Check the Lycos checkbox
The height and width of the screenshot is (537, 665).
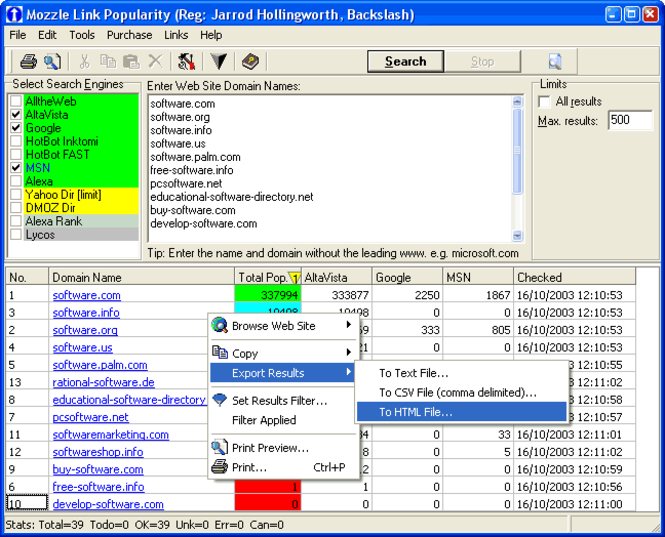pyautogui.click(x=16, y=234)
